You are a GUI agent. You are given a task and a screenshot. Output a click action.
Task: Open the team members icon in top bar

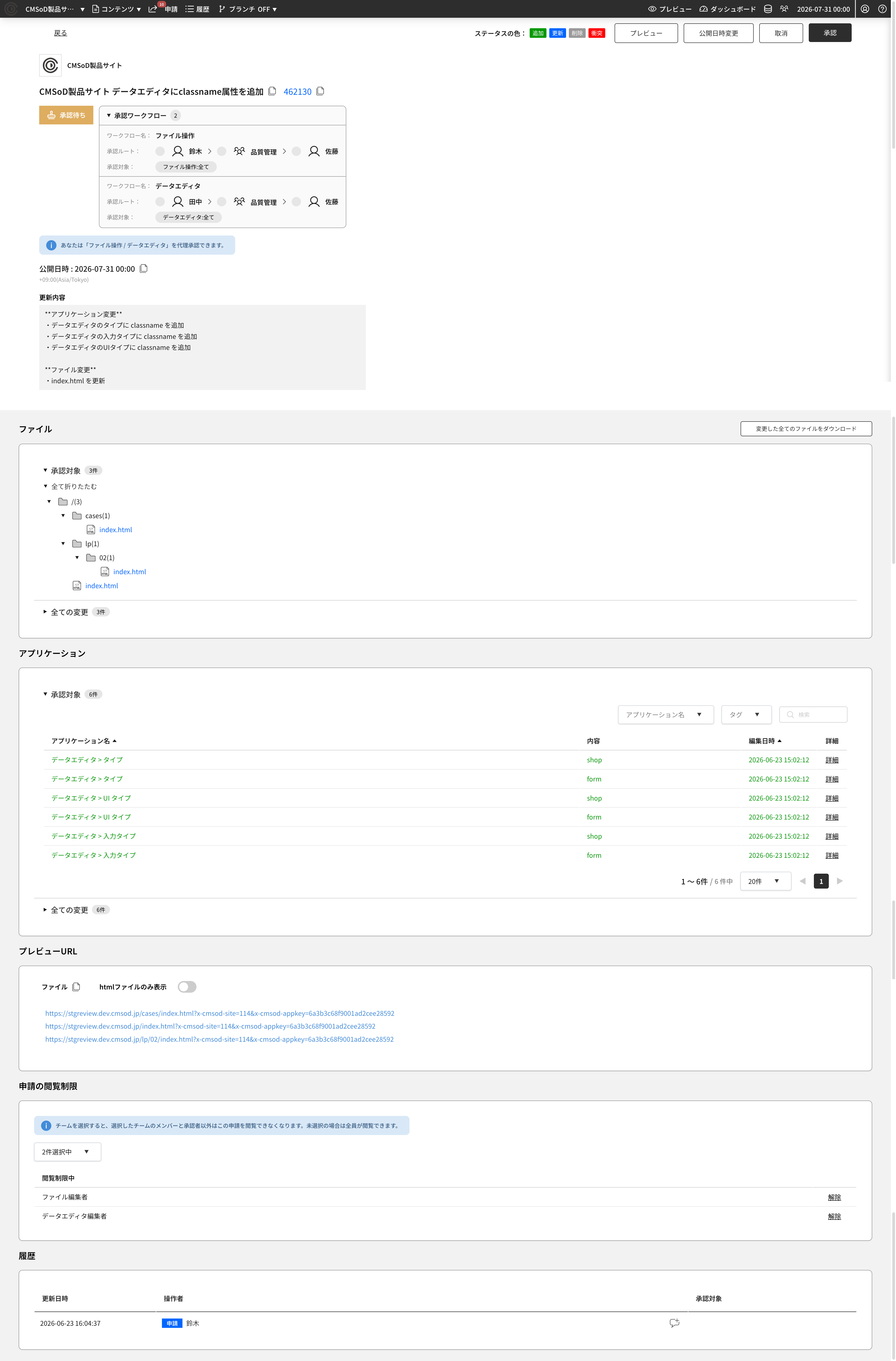point(784,9)
